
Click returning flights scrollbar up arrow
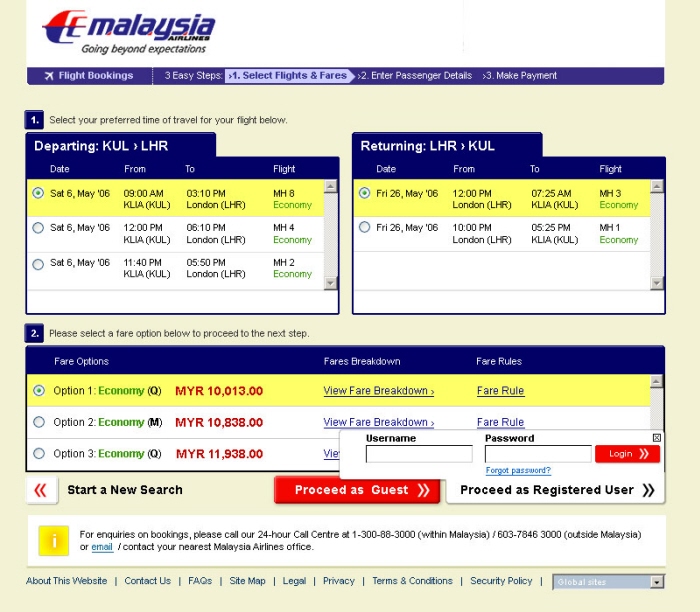point(657,186)
